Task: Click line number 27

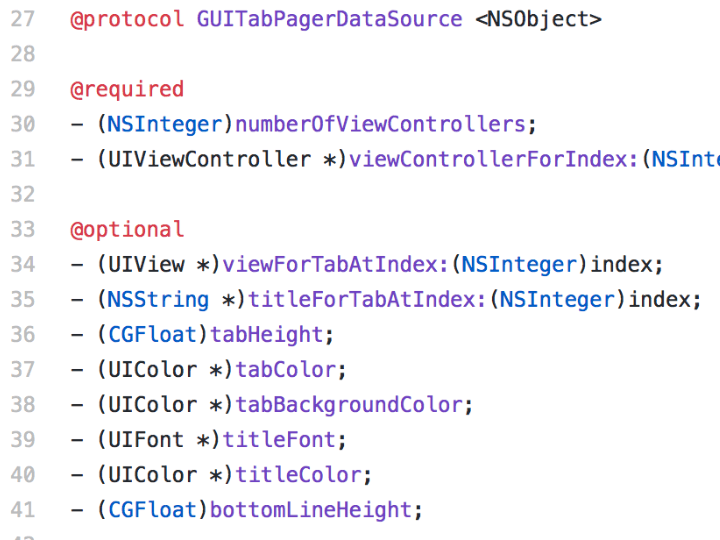Action: click(22, 20)
